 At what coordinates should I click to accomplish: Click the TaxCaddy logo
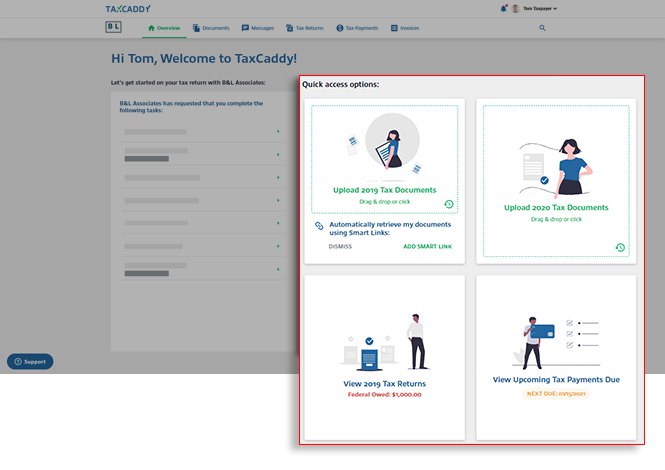[x=128, y=8]
